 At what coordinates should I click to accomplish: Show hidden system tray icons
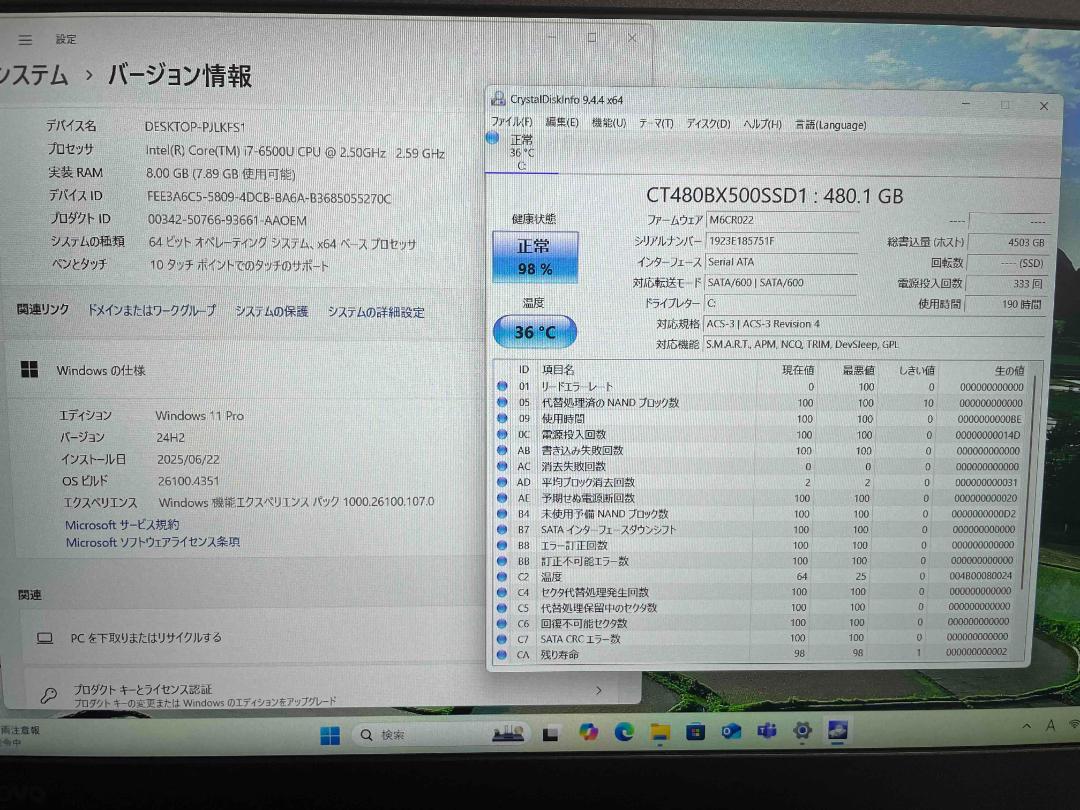coord(1026,726)
